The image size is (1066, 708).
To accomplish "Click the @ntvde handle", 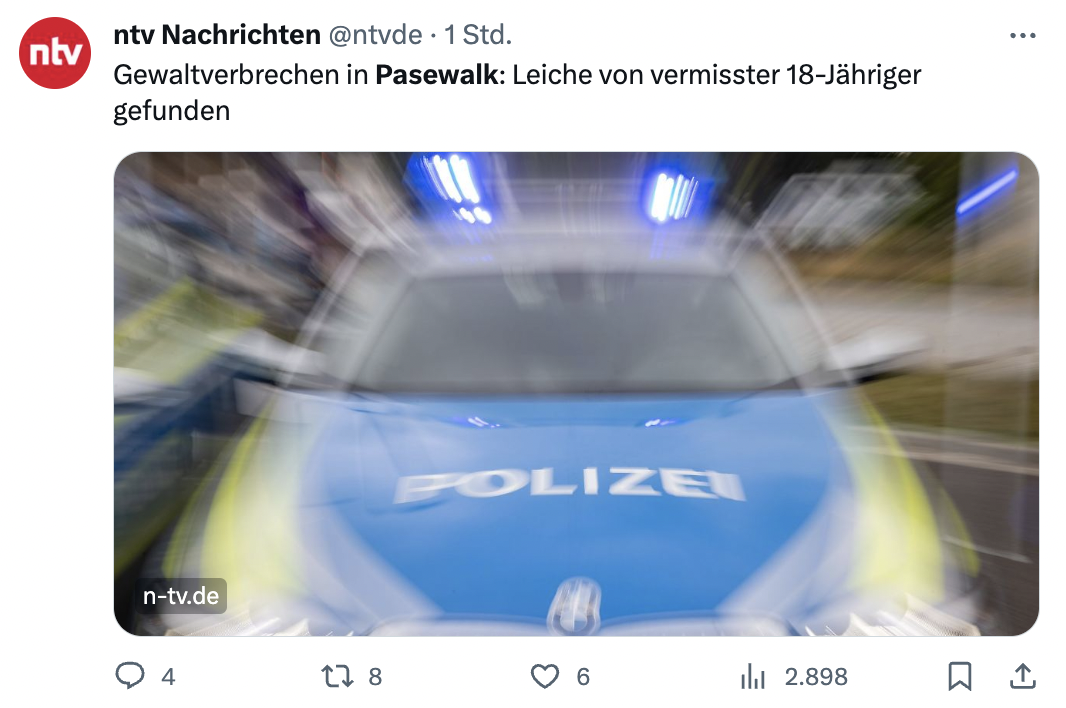I will click(375, 35).
